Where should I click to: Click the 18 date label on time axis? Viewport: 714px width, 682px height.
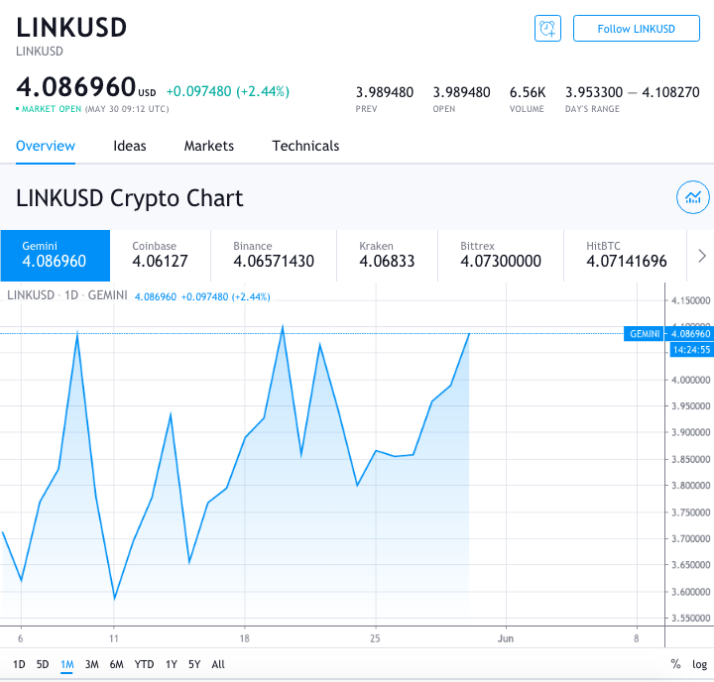pyautogui.click(x=245, y=638)
